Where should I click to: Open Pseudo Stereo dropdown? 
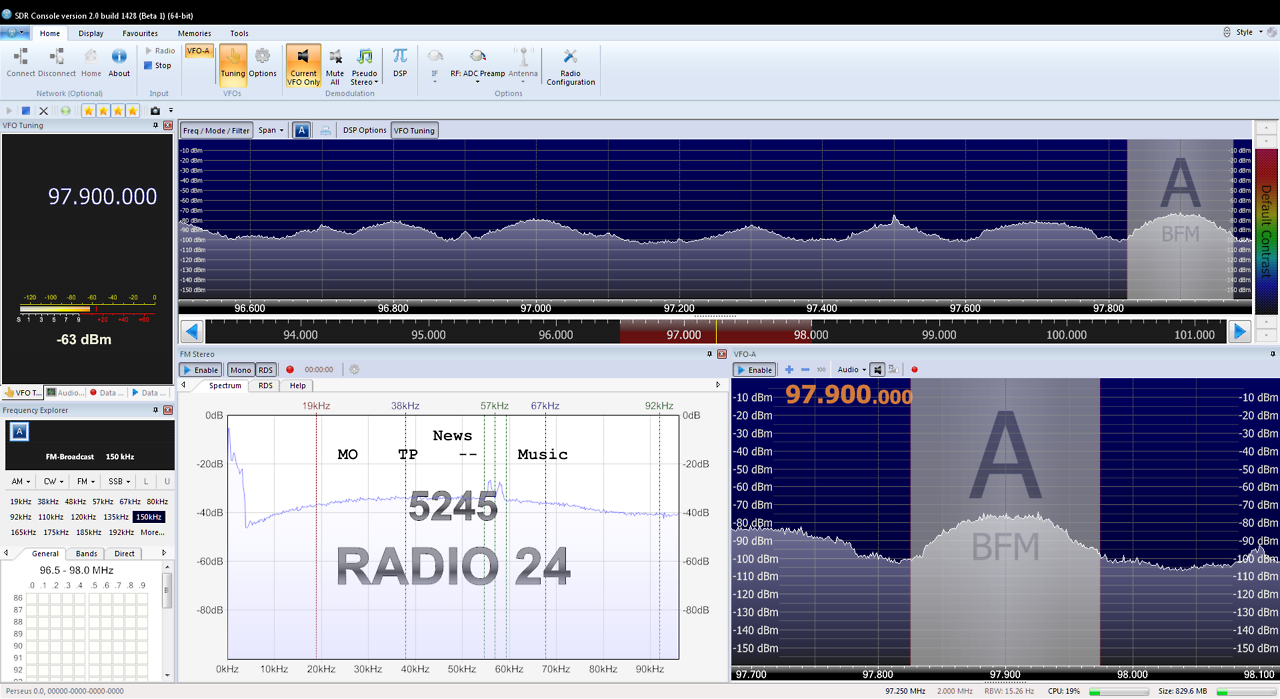[365, 66]
